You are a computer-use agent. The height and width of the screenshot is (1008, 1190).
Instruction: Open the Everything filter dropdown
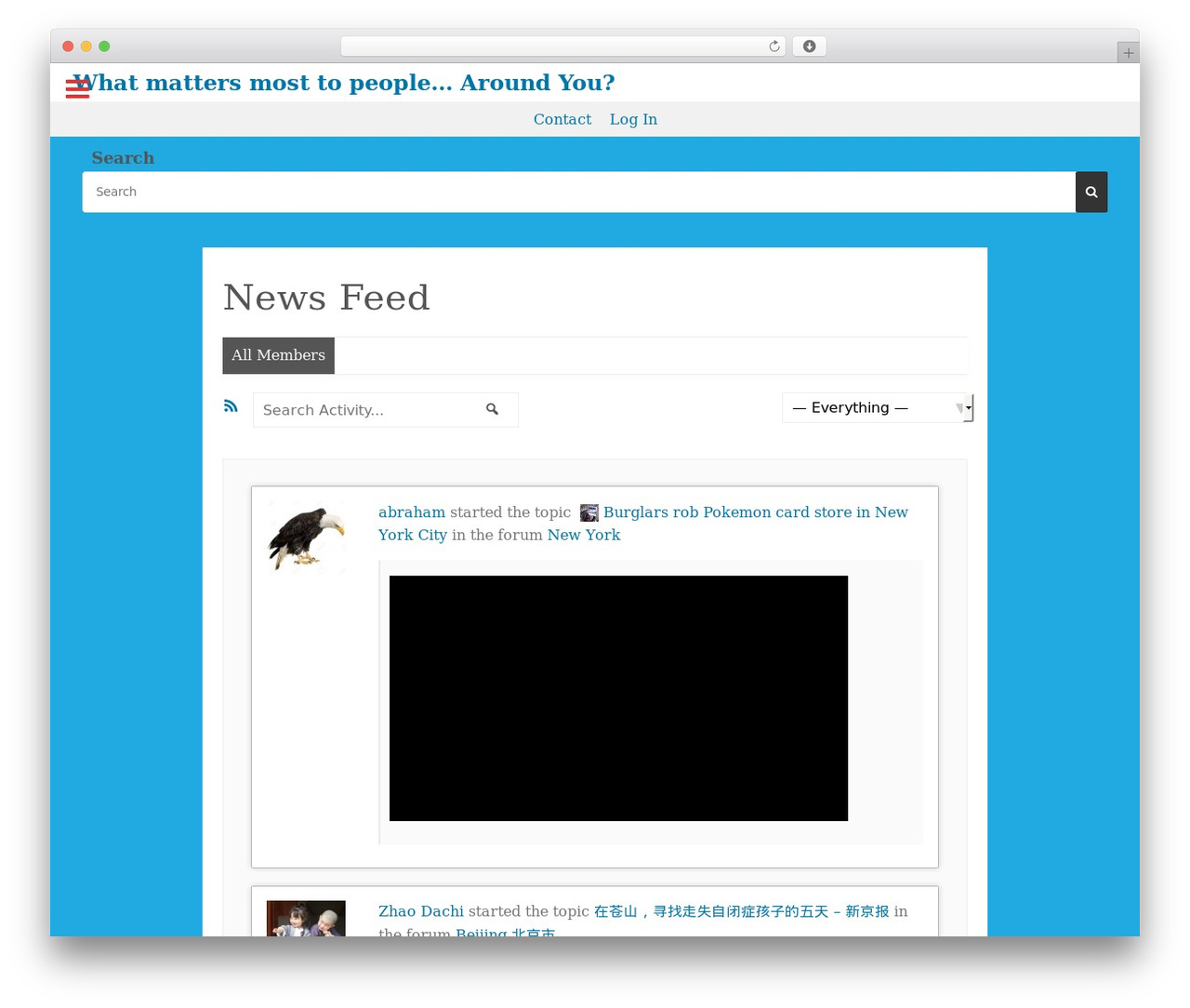(878, 407)
